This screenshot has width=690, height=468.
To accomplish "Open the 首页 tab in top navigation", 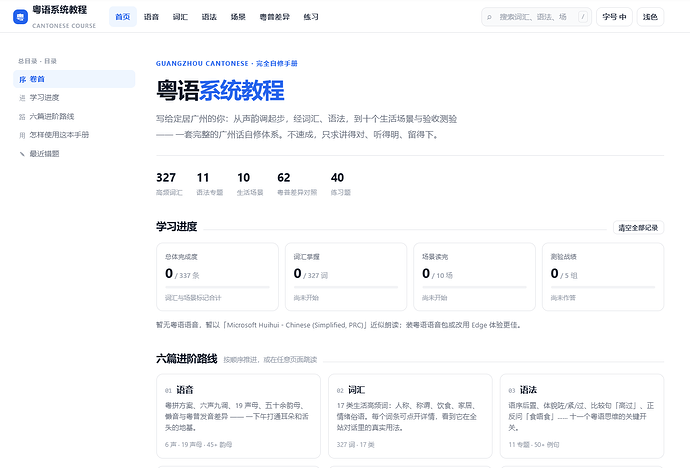I will (x=123, y=17).
